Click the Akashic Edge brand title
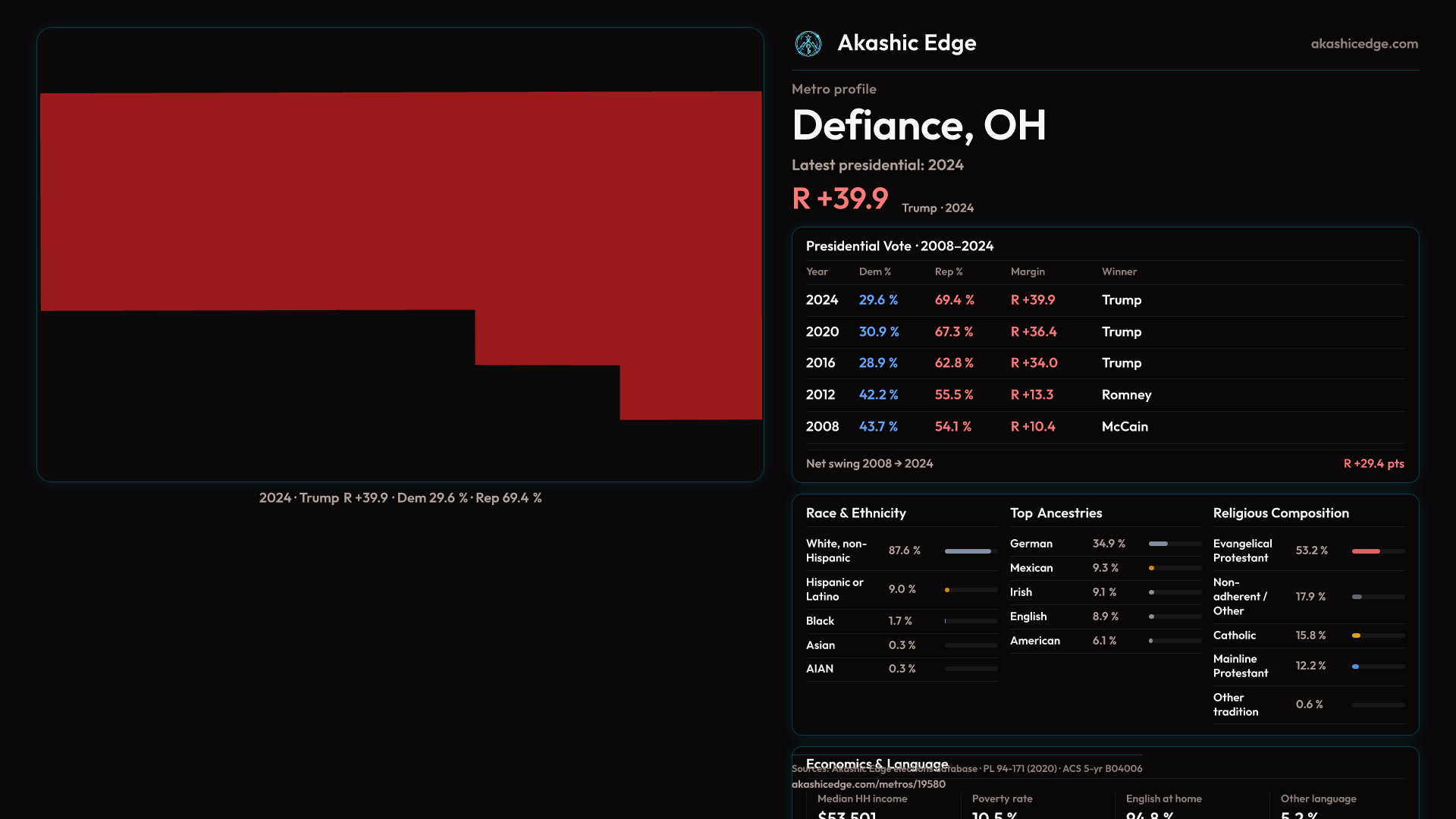 coord(906,43)
